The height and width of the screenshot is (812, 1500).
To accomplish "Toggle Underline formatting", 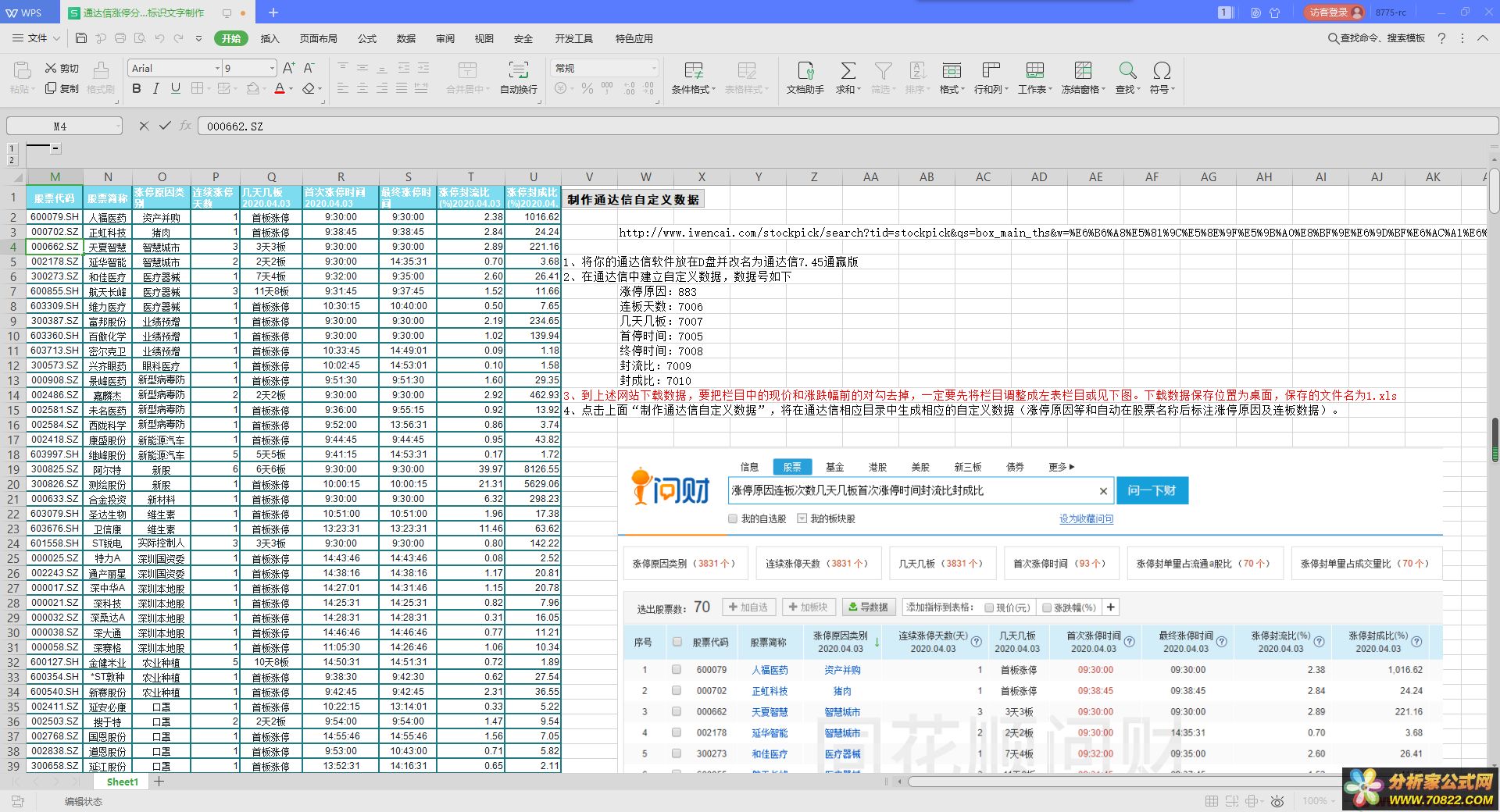I will [176, 88].
